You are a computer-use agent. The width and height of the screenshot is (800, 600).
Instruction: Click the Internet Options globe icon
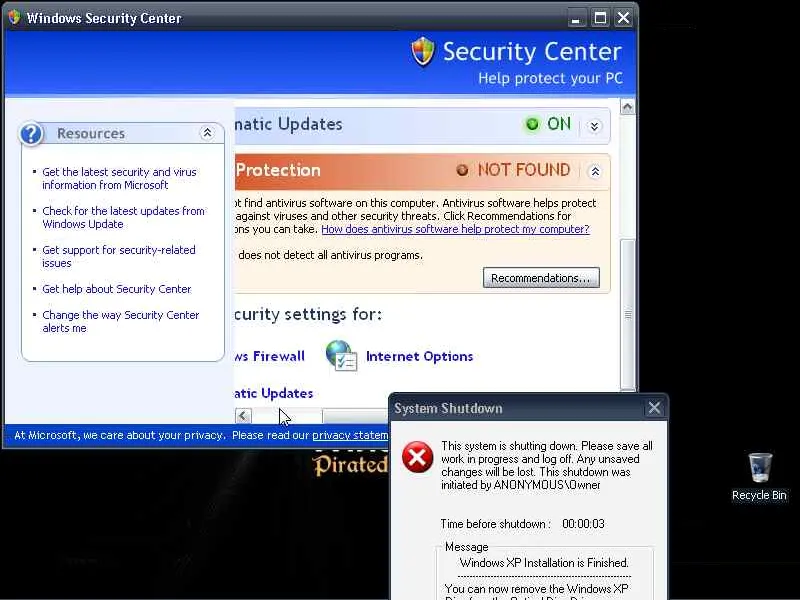tap(341, 356)
